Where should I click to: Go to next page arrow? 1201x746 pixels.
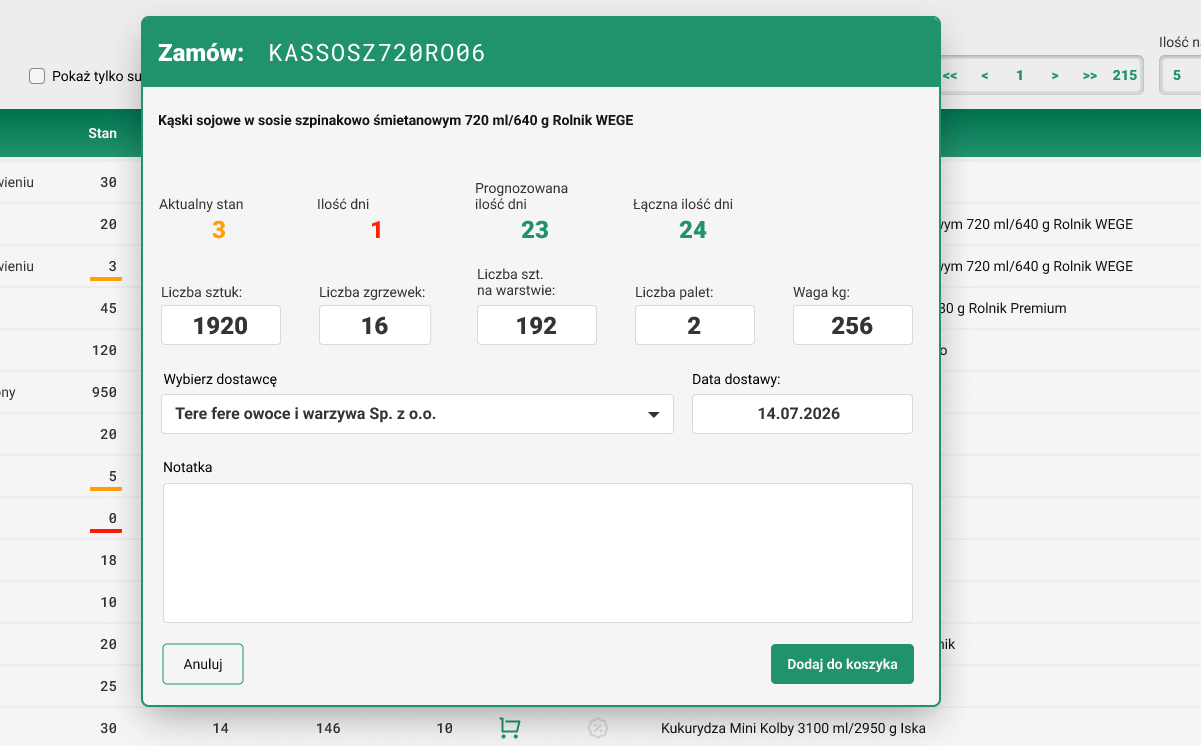1054,75
